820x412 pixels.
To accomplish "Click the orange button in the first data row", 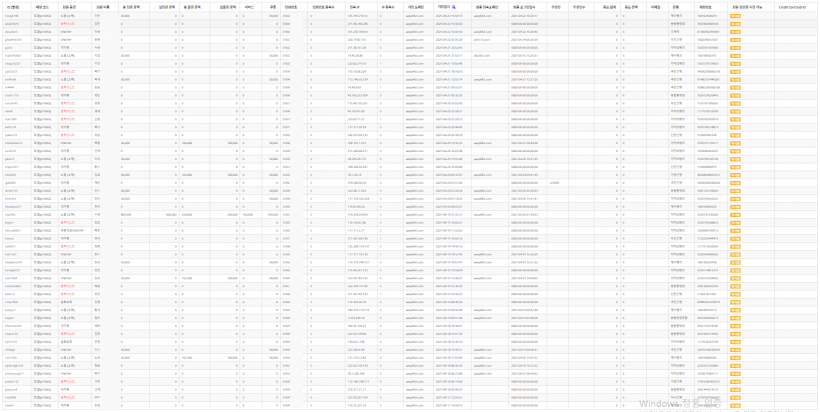I will coord(735,16).
